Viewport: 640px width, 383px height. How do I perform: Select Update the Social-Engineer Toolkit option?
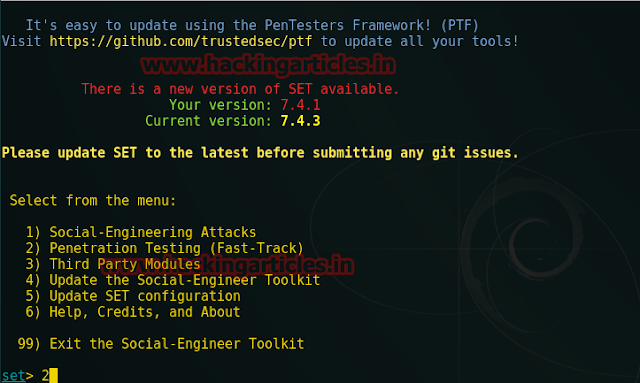coord(173,280)
